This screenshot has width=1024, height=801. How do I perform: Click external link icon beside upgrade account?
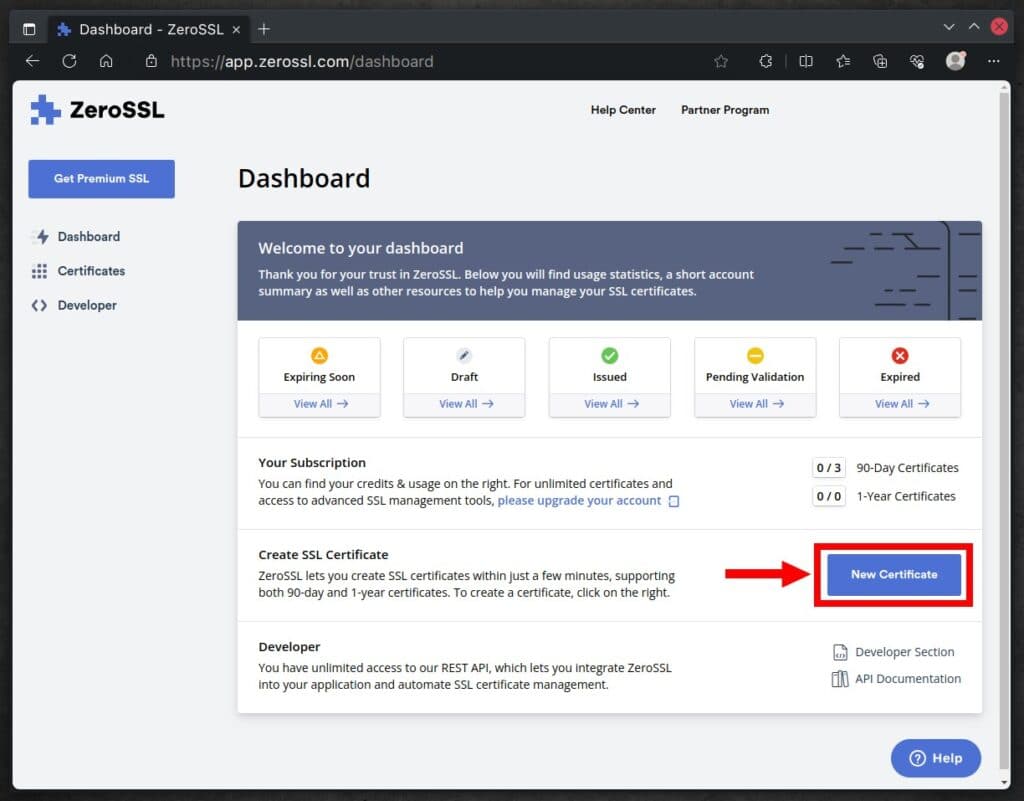click(x=674, y=501)
